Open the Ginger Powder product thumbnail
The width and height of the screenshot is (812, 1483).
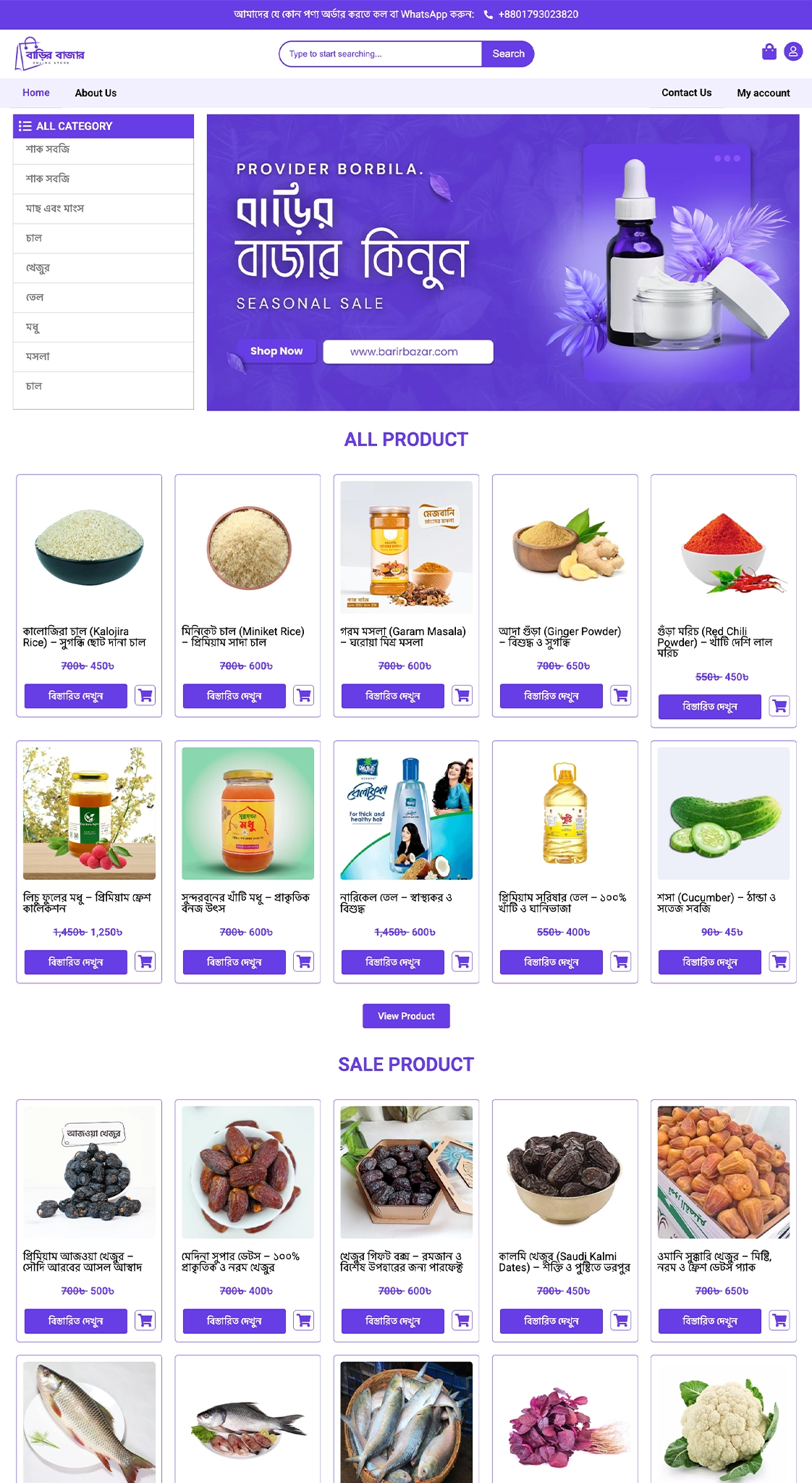click(564, 547)
